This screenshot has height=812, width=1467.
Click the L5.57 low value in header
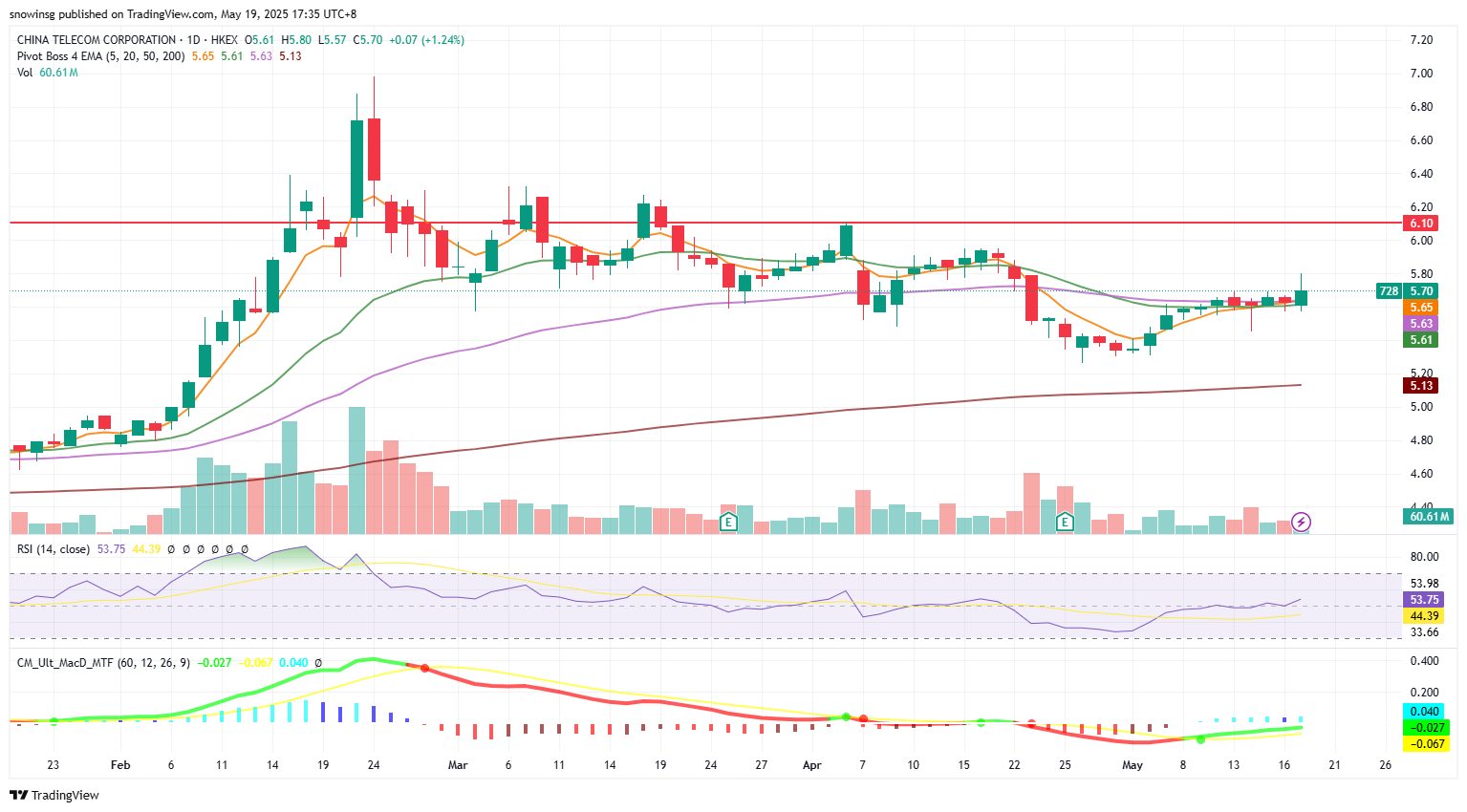pyautogui.click(x=333, y=40)
